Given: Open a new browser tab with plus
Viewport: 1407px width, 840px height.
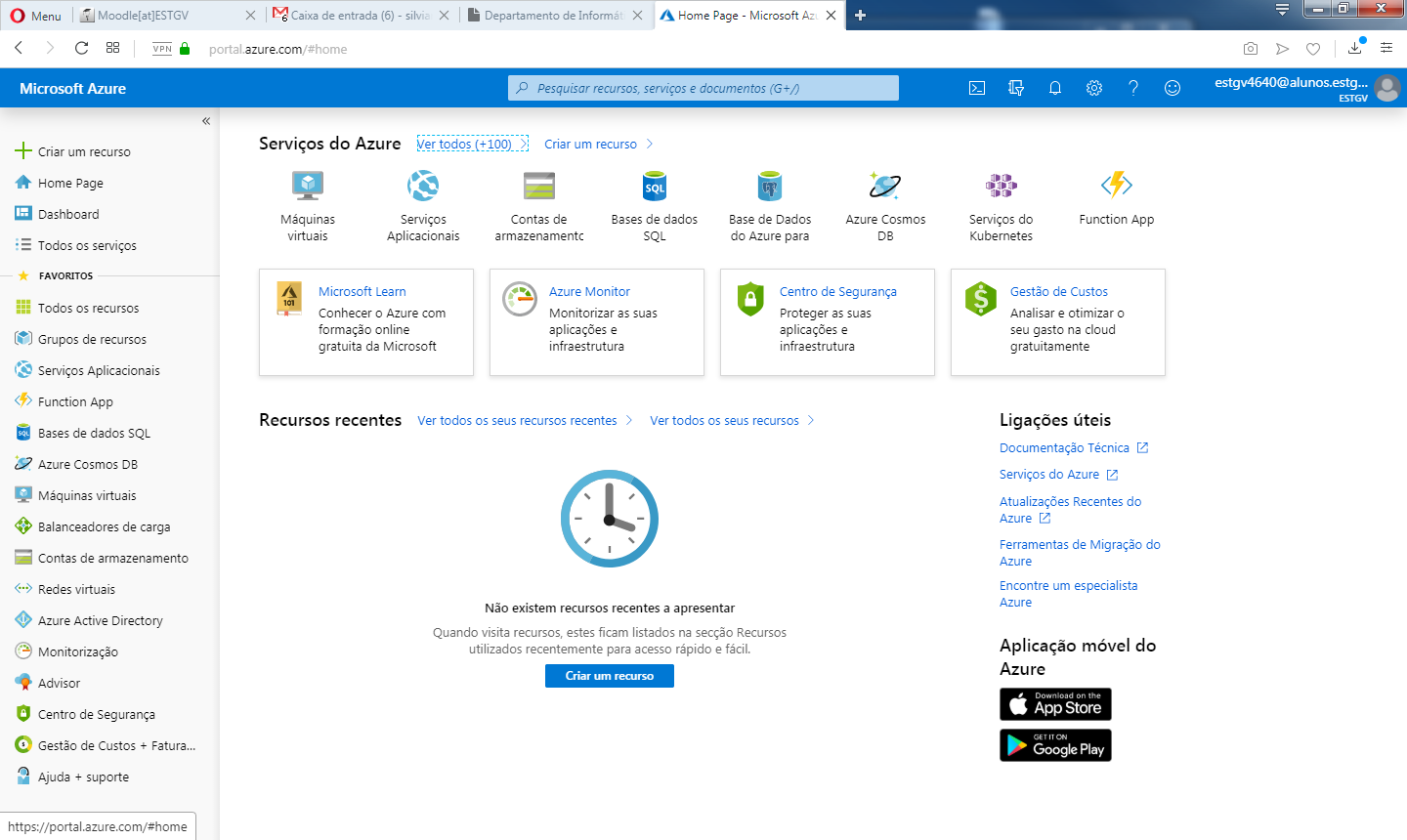Looking at the screenshot, I should 861,15.
